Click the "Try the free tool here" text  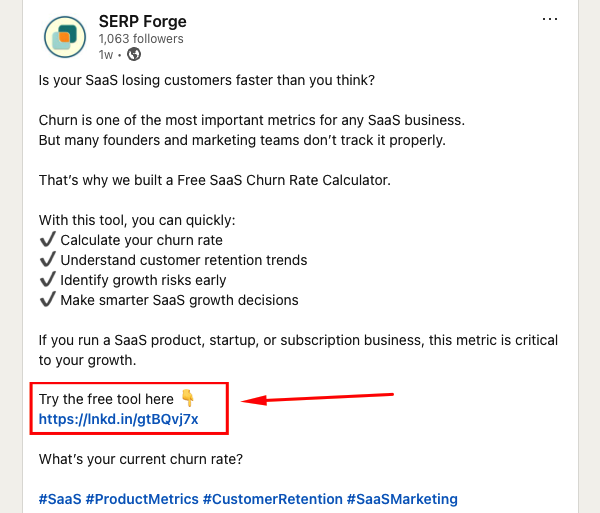click(x=106, y=399)
